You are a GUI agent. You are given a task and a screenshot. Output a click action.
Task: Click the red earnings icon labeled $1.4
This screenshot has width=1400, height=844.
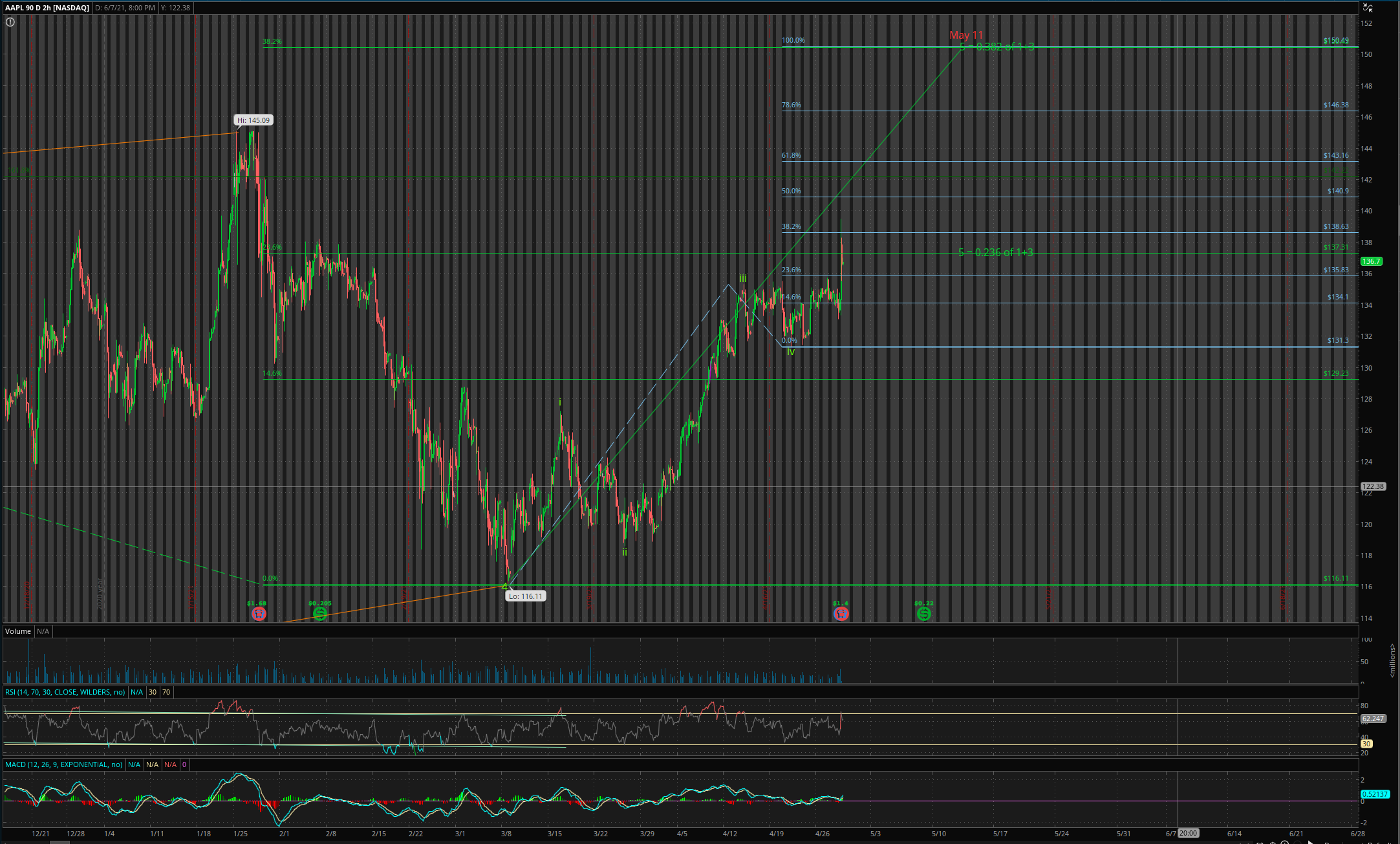(841, 613)
